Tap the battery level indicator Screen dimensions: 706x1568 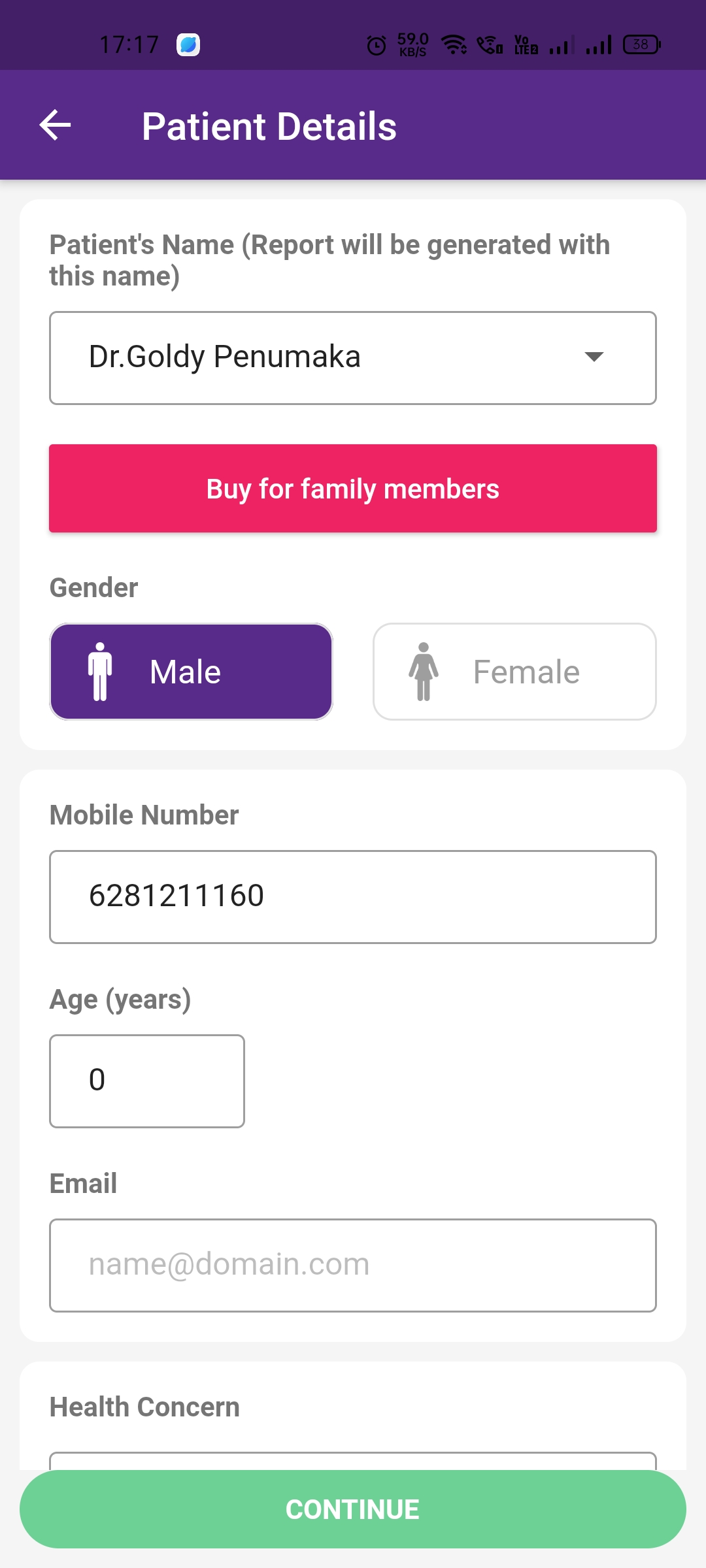pyautogui.click(x=641, y=44)
